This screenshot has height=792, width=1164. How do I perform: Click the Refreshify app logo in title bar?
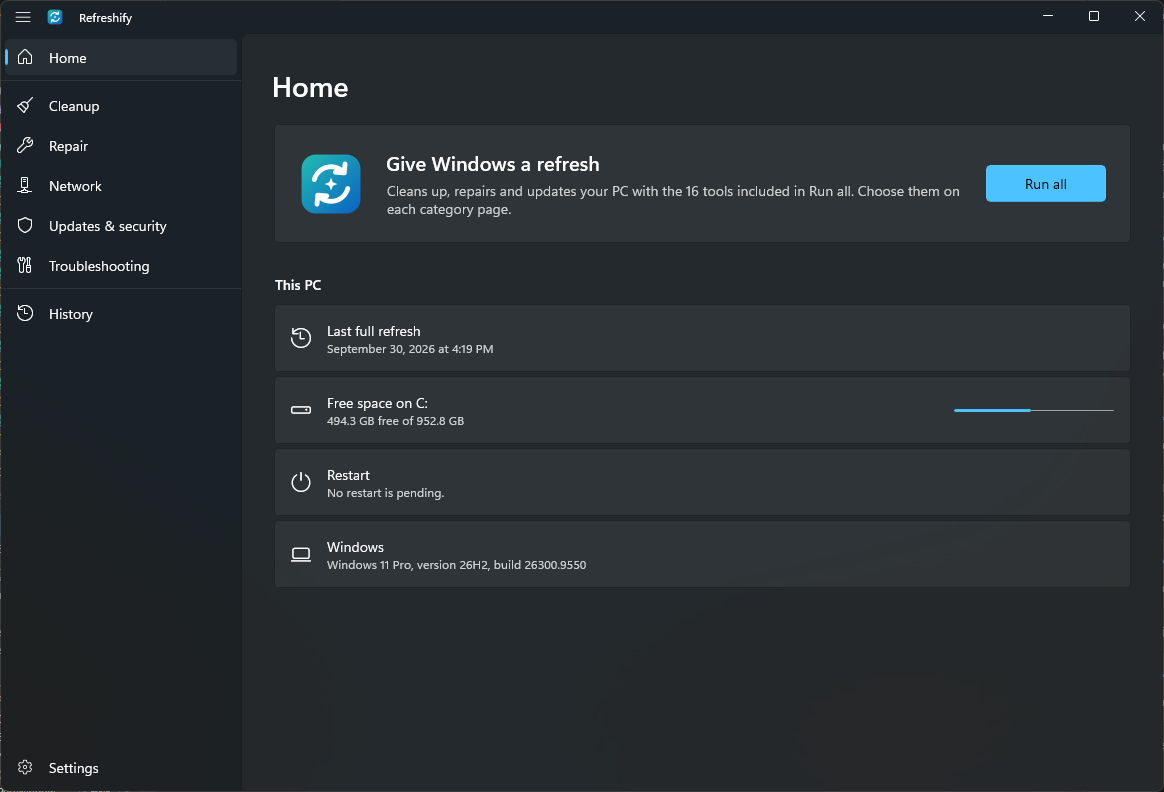[55, 17]
